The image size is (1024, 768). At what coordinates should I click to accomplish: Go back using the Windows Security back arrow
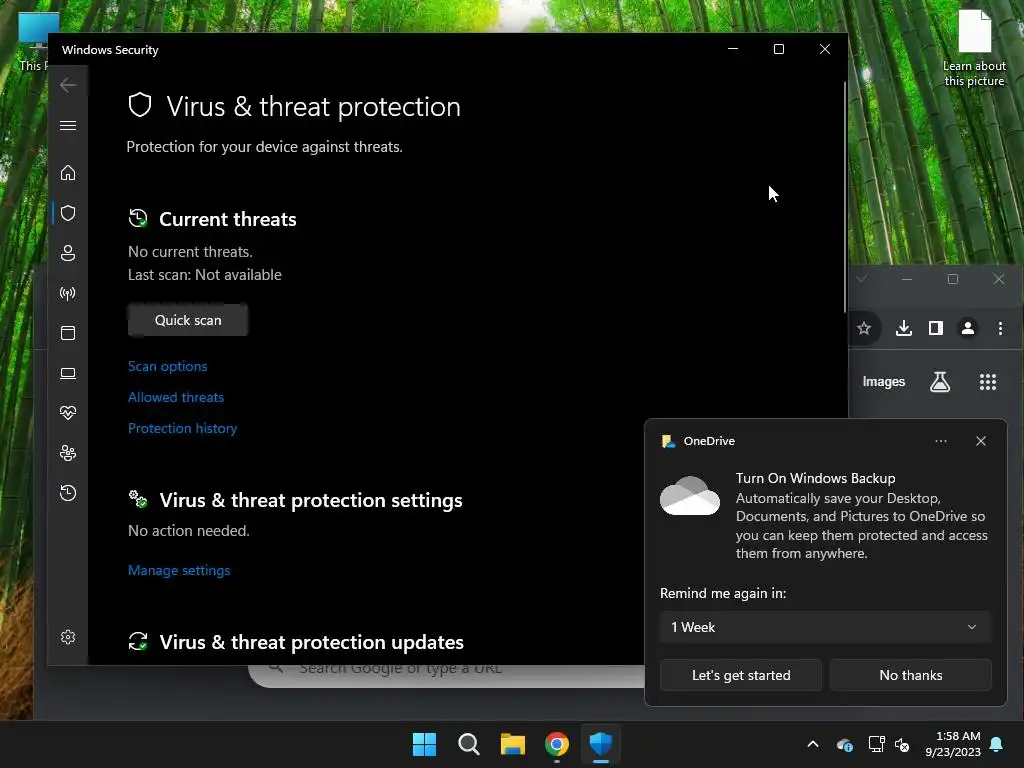tap(68, 85)
